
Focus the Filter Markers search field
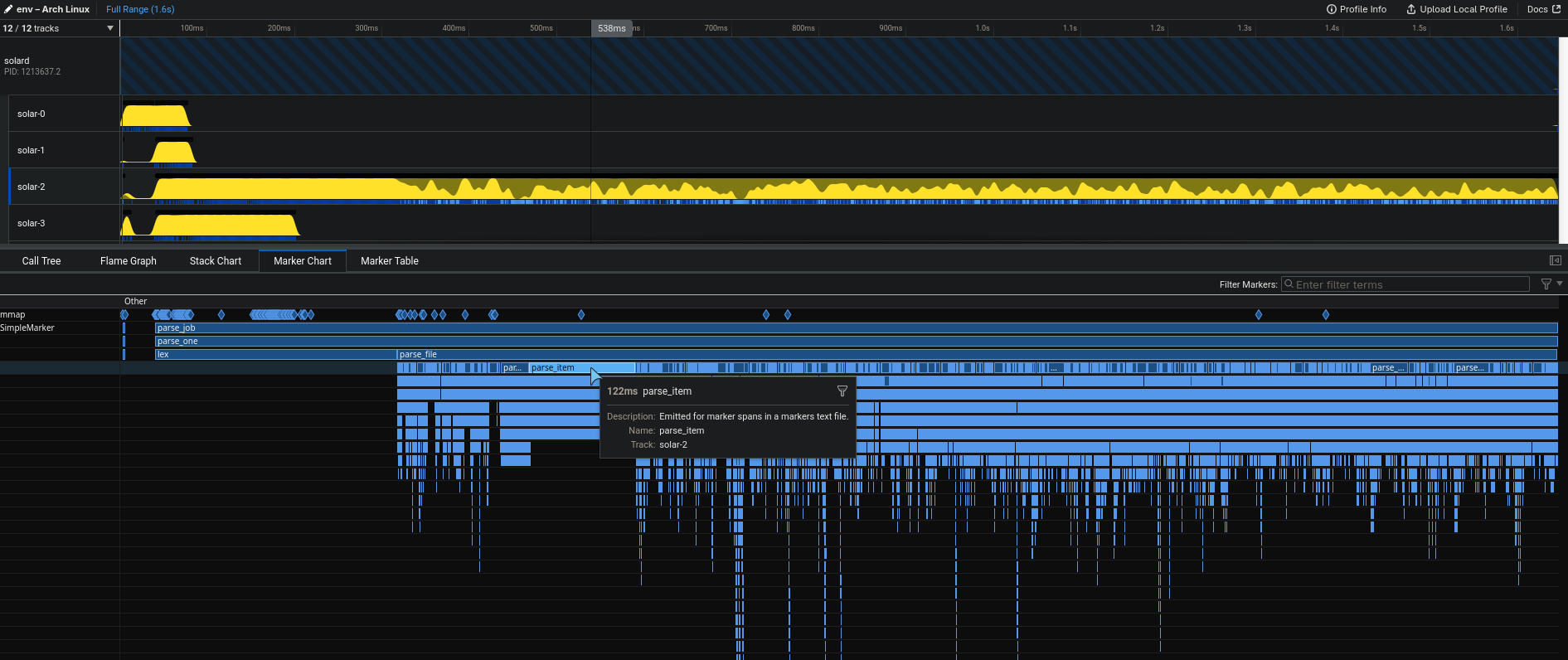pyautogui.click(x=1405, y=284)
